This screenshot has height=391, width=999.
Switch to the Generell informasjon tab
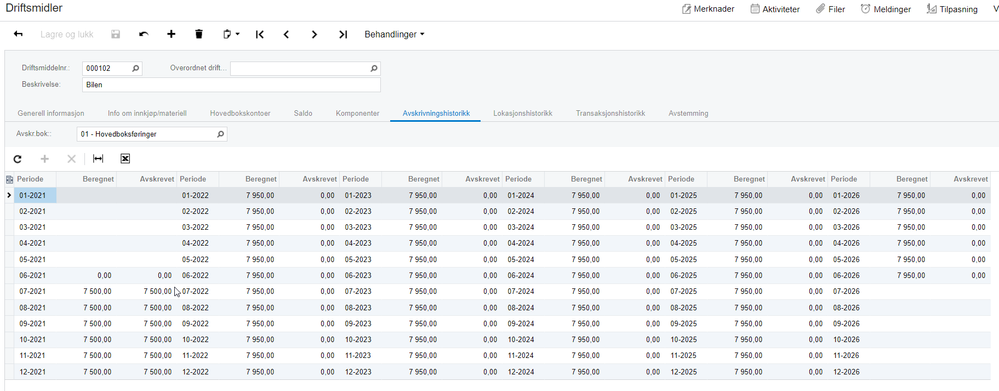point(51,113)
